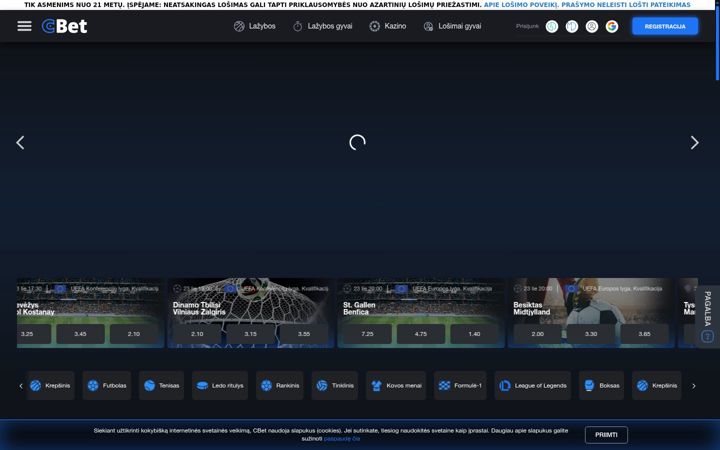The height and width of the screenshot is (450, 720).
Task: Select the Boksas boxing category
Action: click(x=602, y=386)
